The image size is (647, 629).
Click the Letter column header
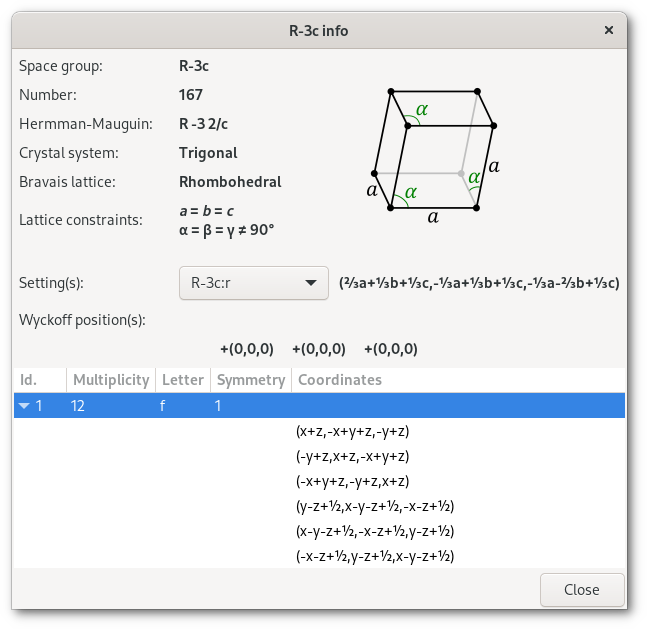tap(182, 380)
